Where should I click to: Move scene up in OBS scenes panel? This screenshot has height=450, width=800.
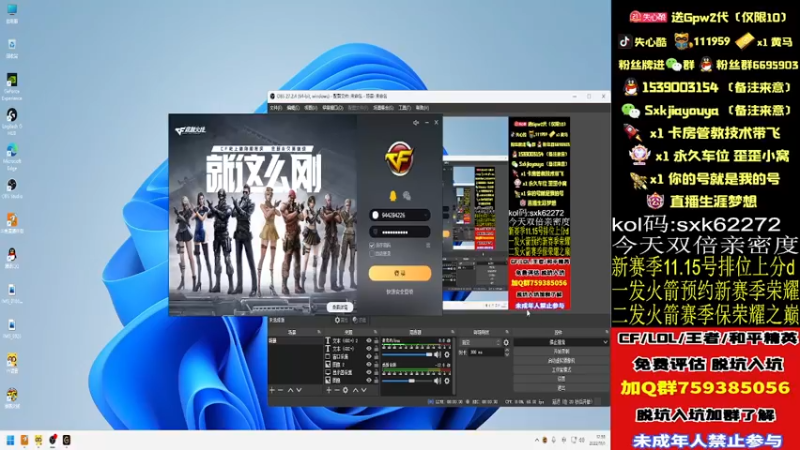point(290,390)
